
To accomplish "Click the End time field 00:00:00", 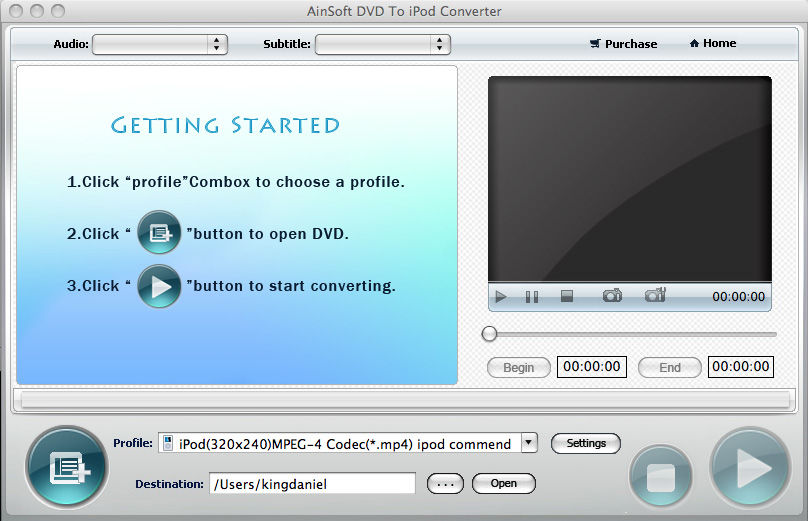I will pos(740,367).
